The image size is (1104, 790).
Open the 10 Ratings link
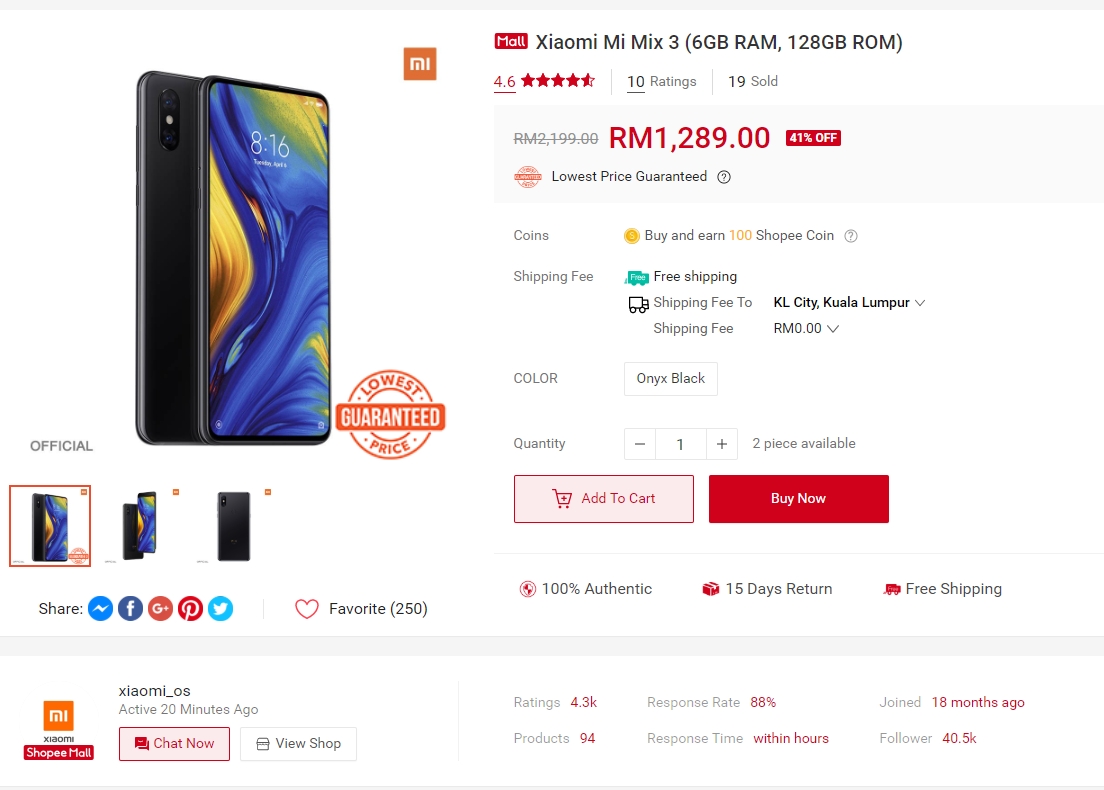[662, 82]
